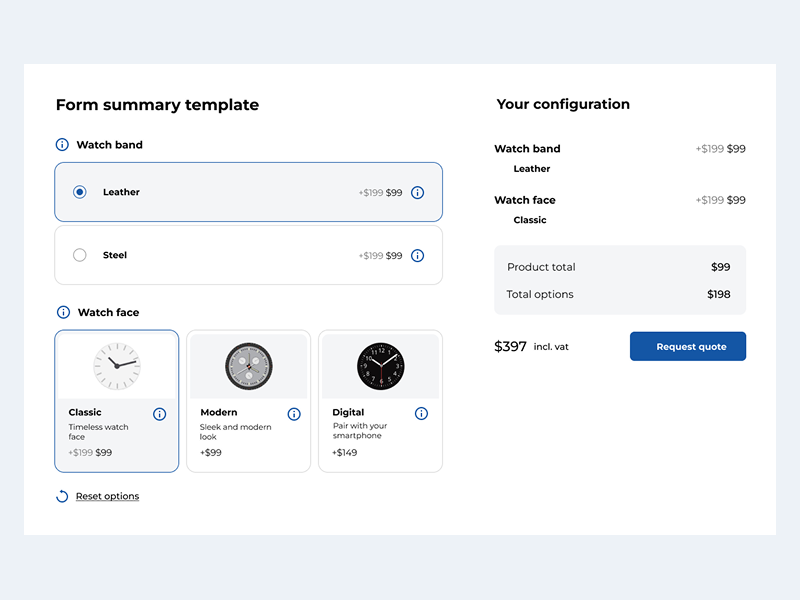This screenshot has height=600, width=800.
Task: Click the Digital clock image
Action: 380,365
